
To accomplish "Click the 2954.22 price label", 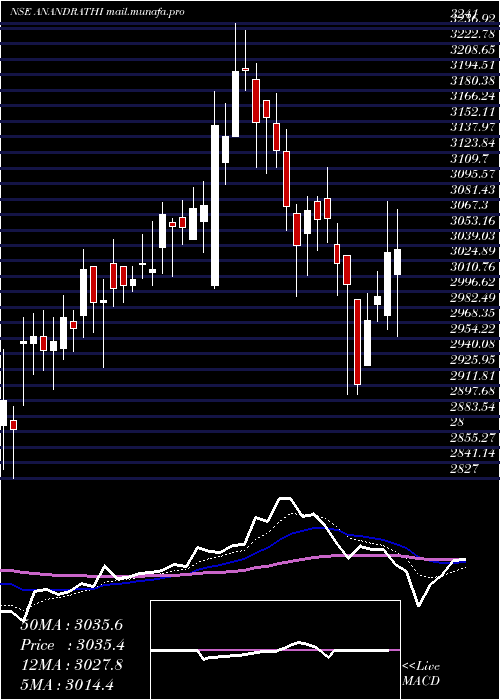I will pos(473,329).
